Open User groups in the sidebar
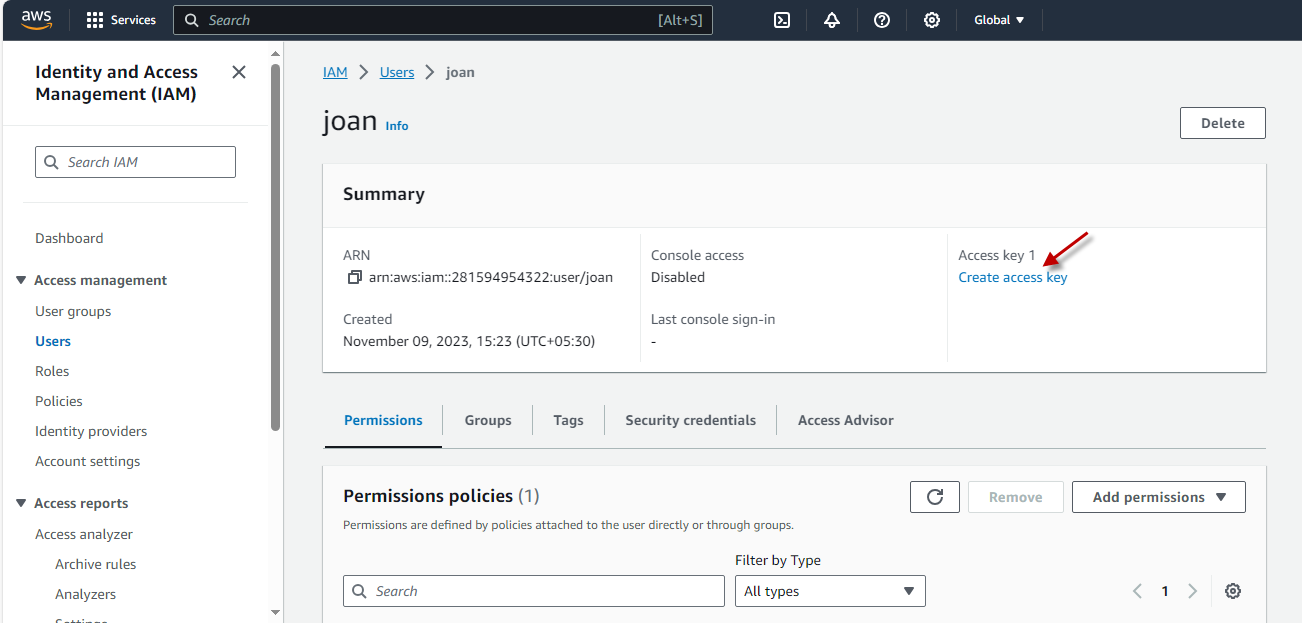Viewport: 1302px width, 623px height. (73, 311)
